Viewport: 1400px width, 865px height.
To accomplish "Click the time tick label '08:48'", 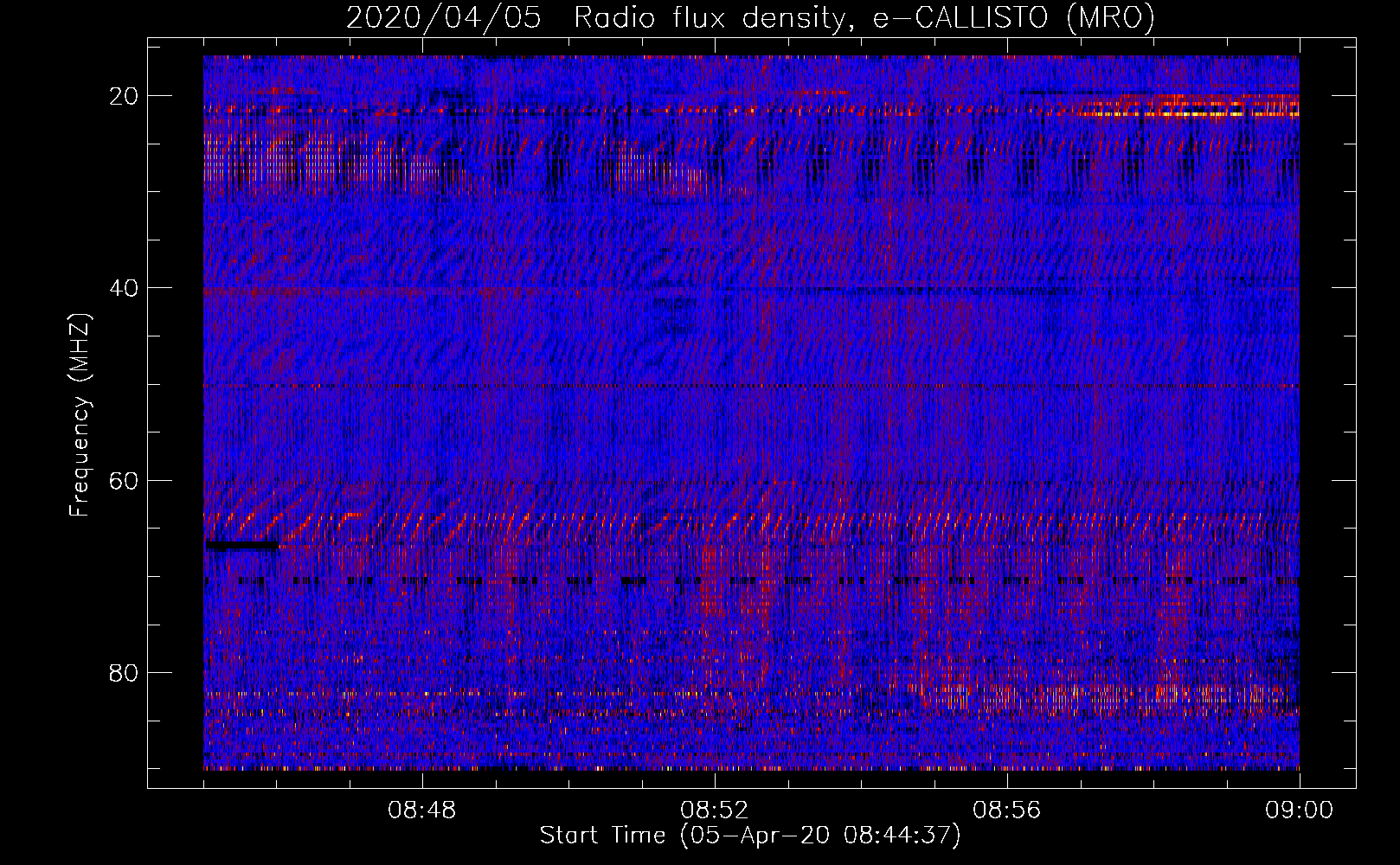I will (422, 811).
